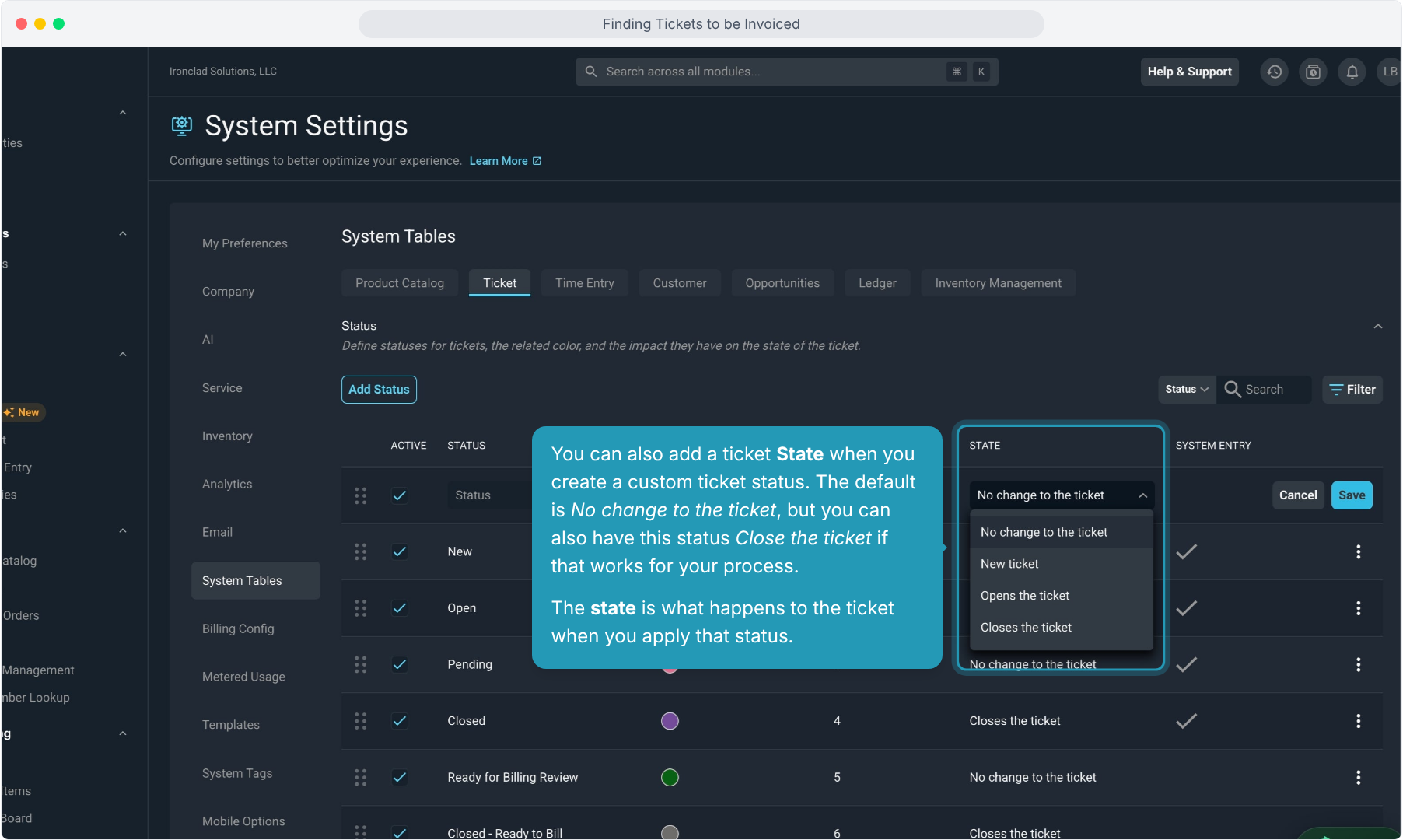Toggle Active checkbox for Ready for Billing Review
The image size is (1403, 840).
[400, 777]
